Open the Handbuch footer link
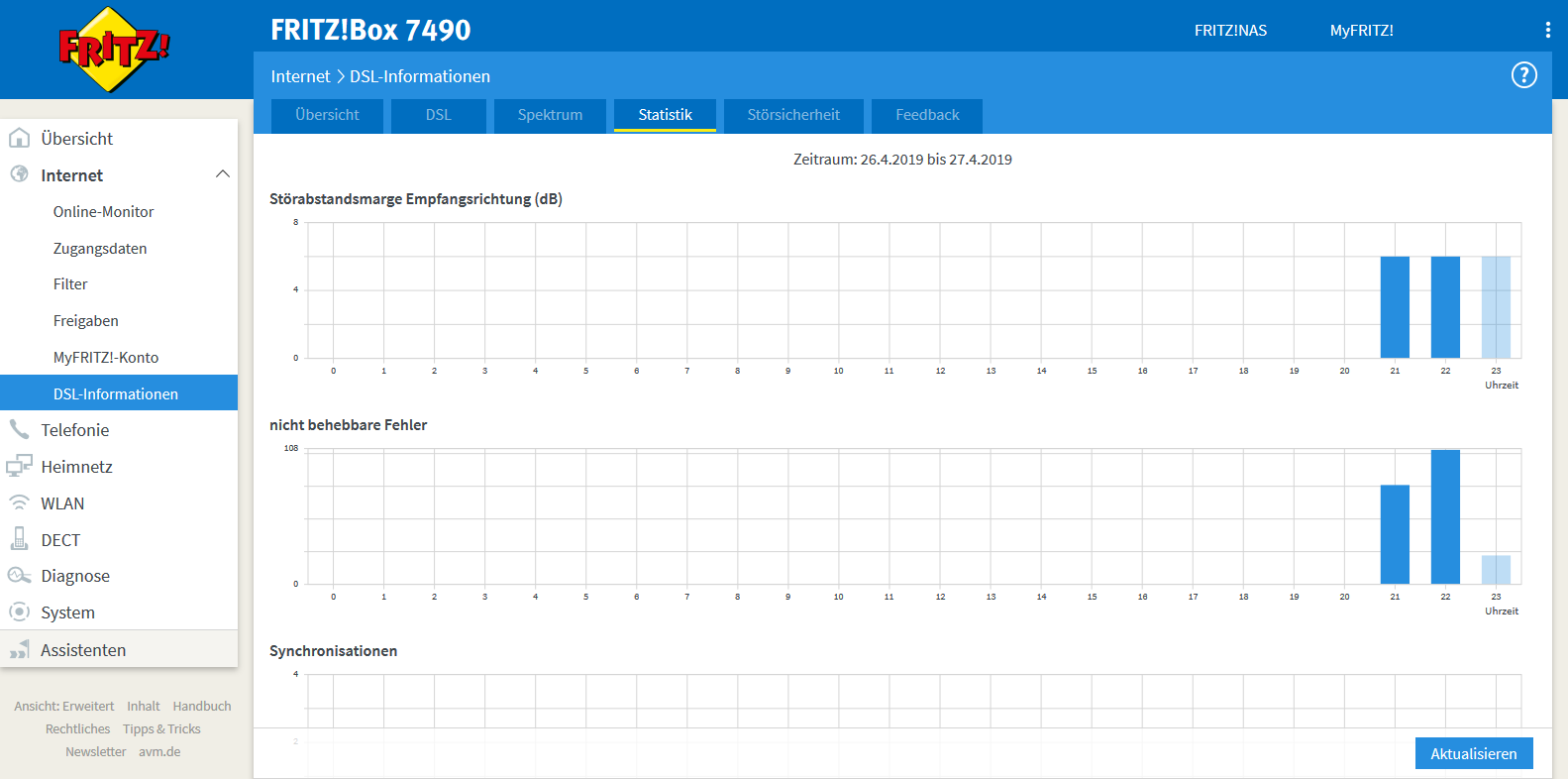1568x779 pixels. (x=202, y=706)
